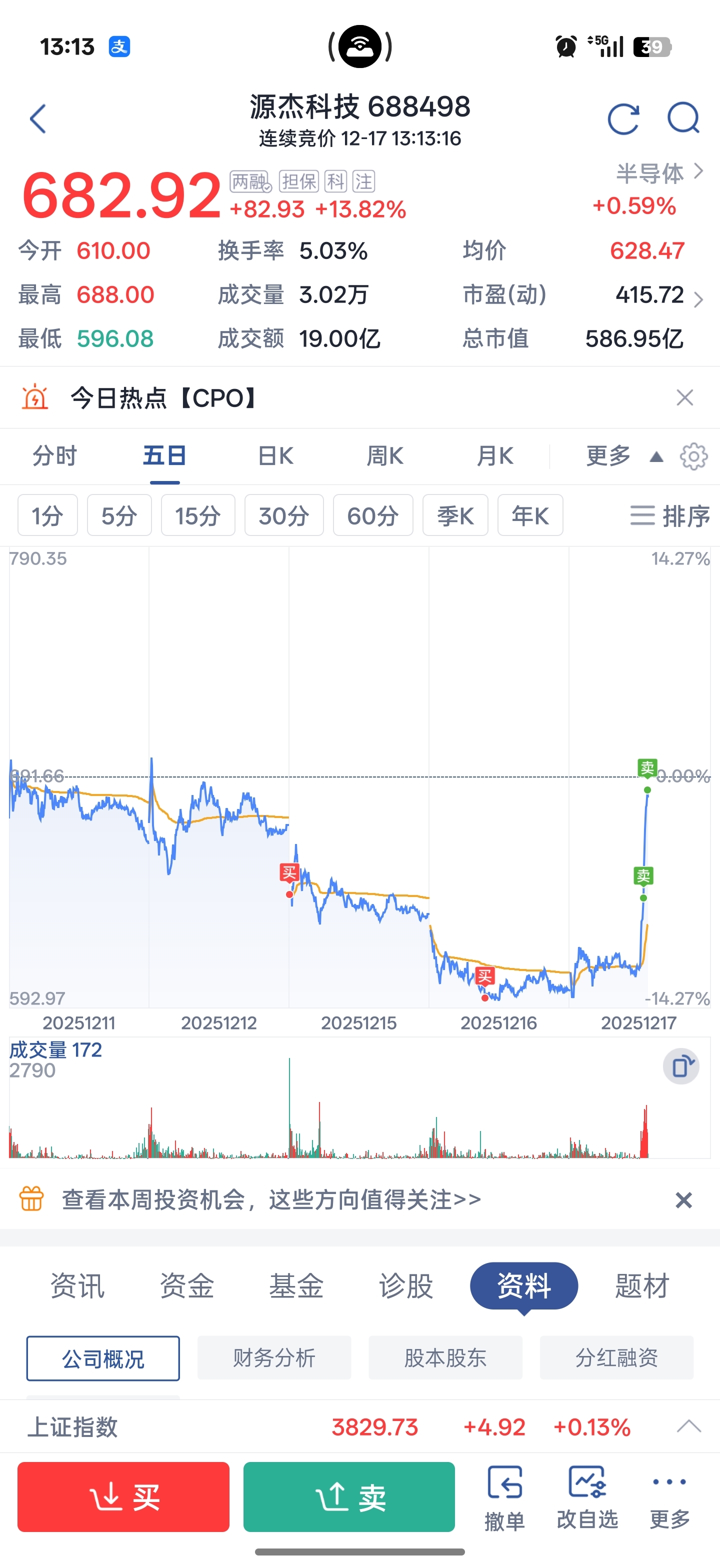720x1568 pixels.
Task: Open the search magnifier icon
Action: (683, 118)
